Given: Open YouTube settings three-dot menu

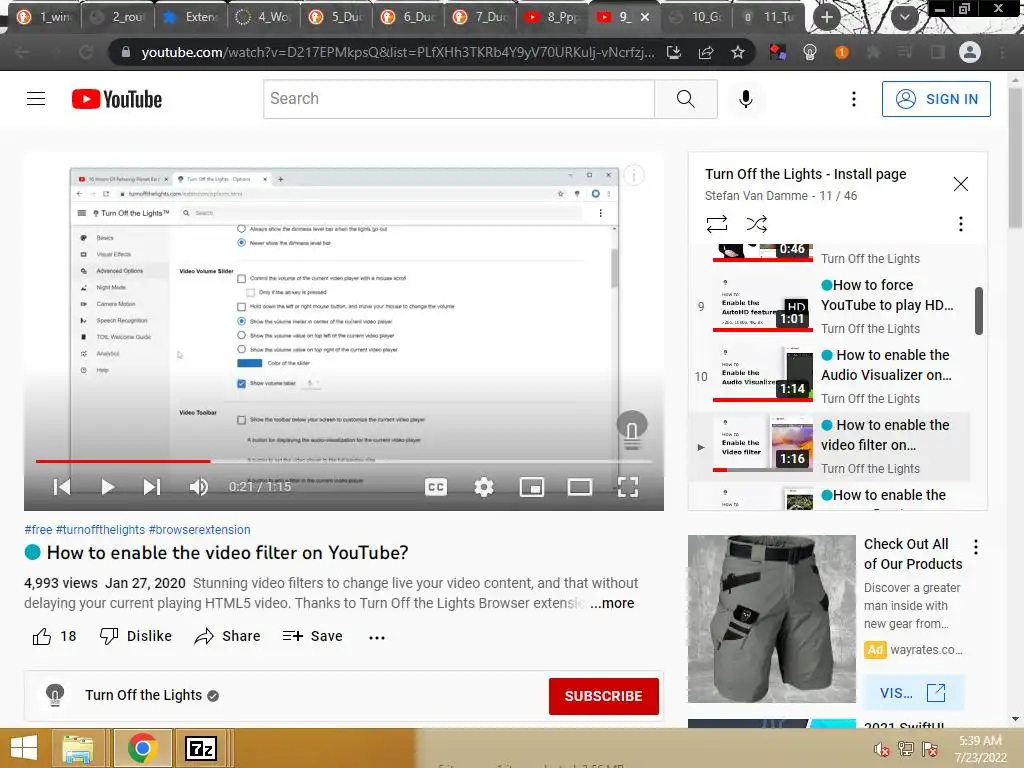Looking at the screenshot, I should (x=854, y=99).
